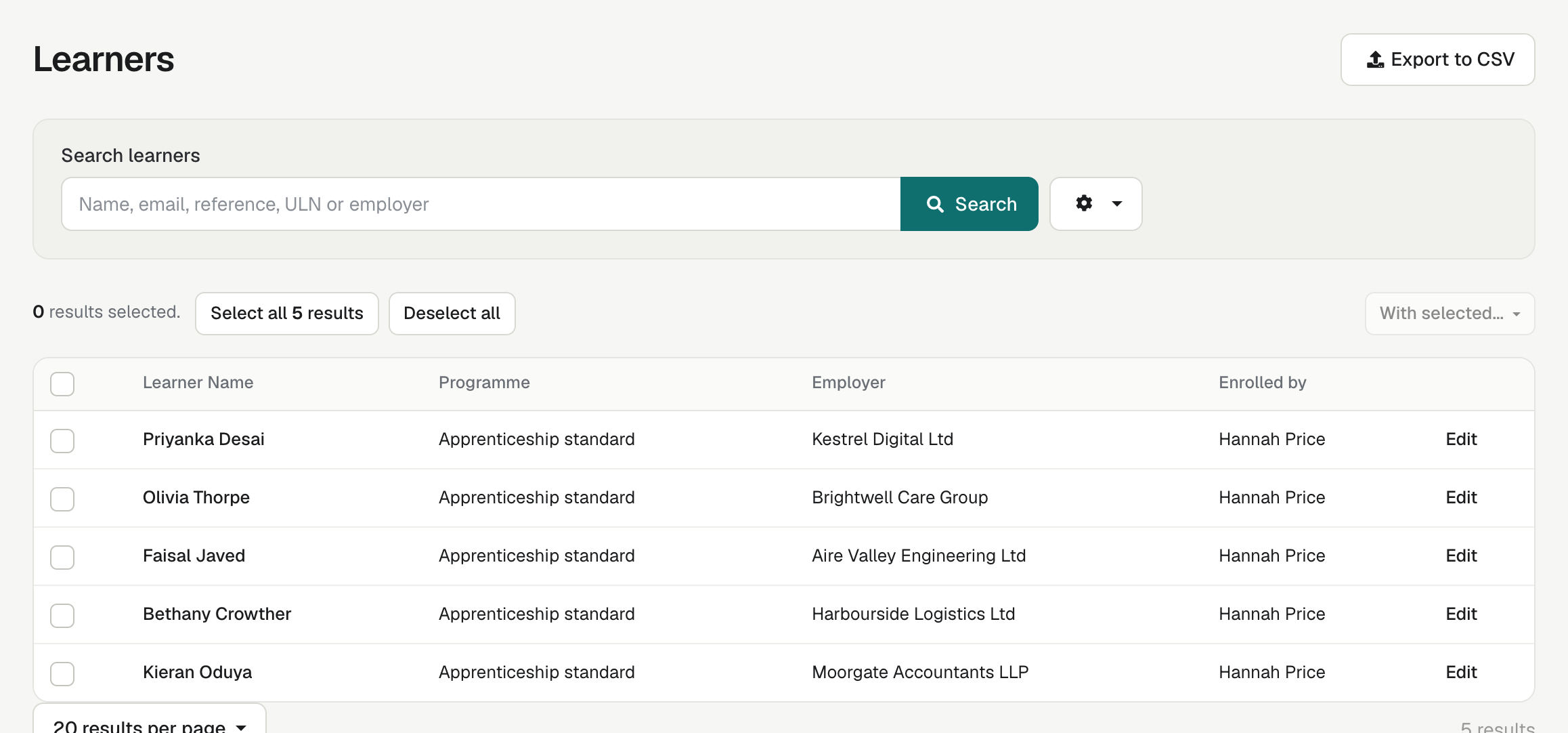
Task: Open the gear search settings dropdown
Action: click(1095, 204)
